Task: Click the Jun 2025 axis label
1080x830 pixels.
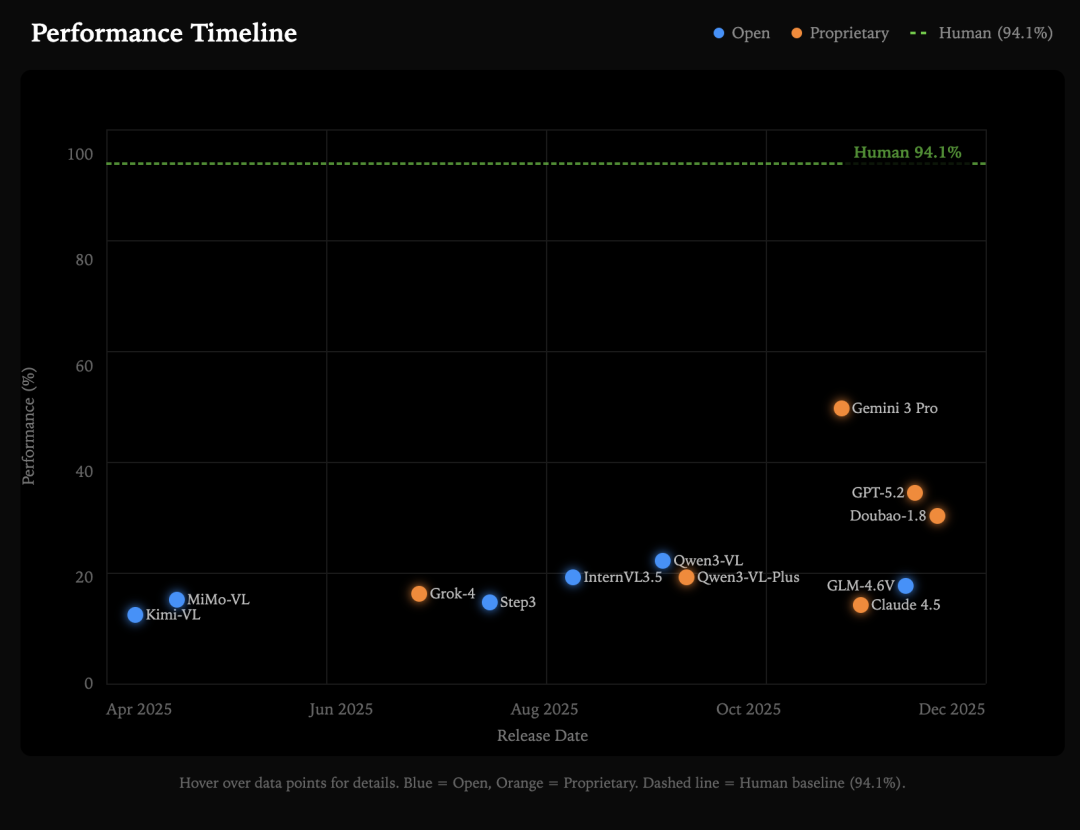Action: click(340, 709)
